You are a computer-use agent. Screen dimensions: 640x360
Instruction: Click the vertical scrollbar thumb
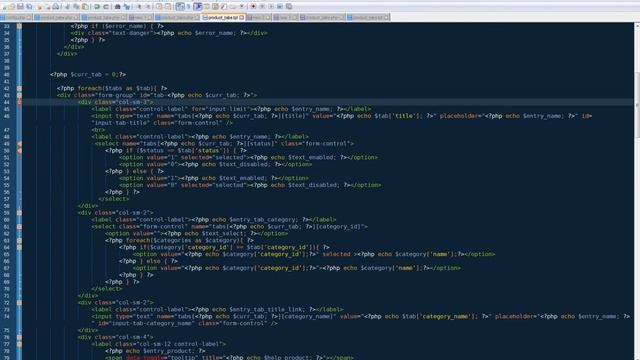pos(637,104)
